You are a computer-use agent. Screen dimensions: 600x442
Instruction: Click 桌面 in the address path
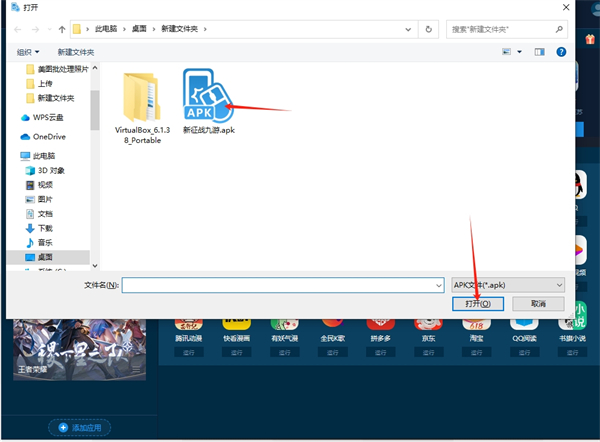pyautogui.click(x=139, y=29)
